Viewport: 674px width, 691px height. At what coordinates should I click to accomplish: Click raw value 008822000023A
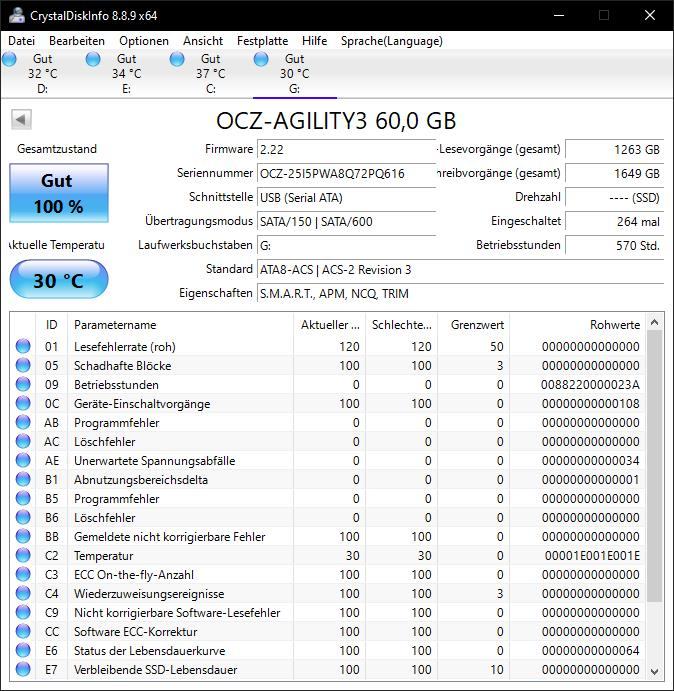point(590,385)
